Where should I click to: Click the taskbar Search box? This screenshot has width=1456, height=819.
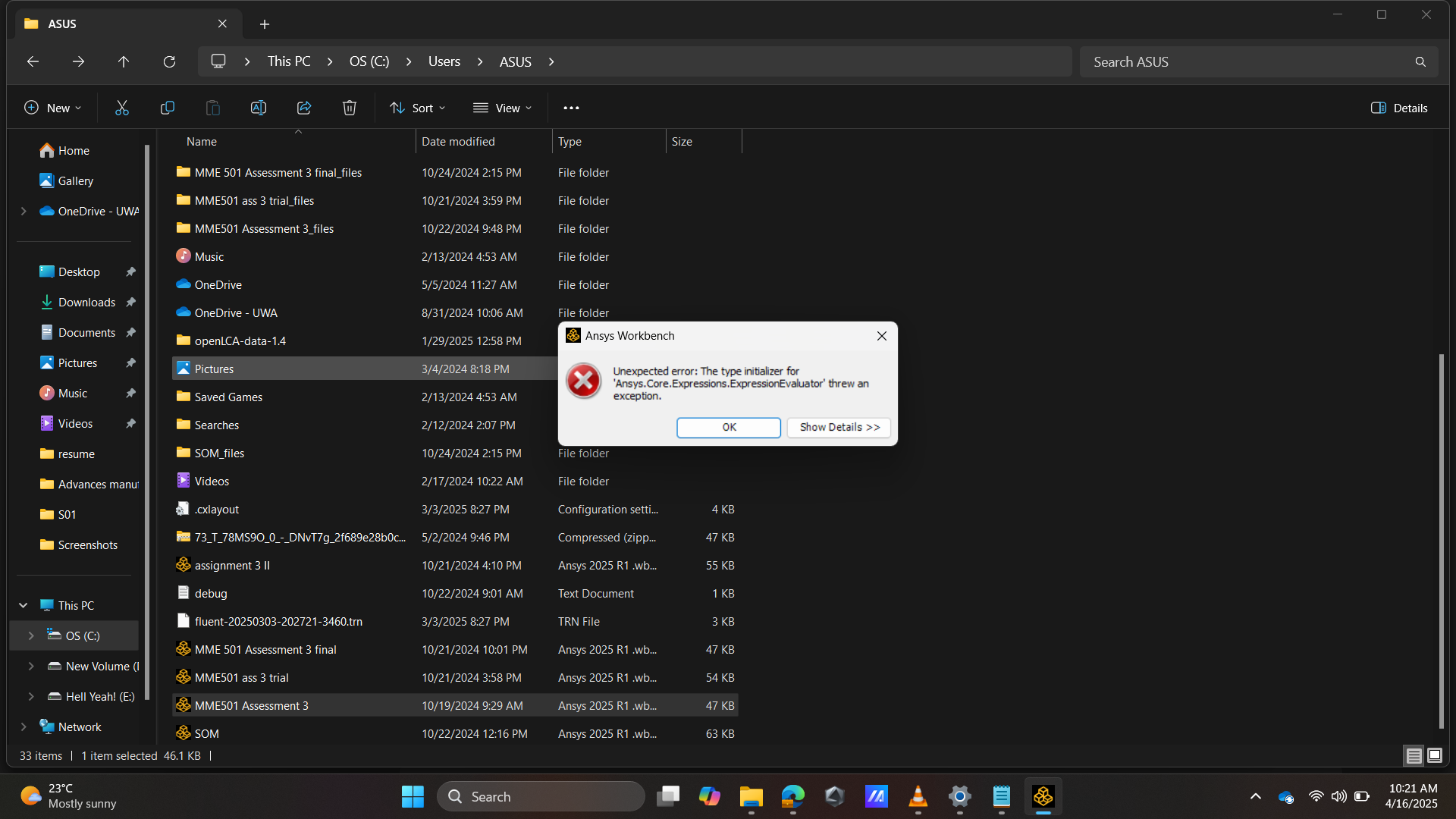point(541,796)
